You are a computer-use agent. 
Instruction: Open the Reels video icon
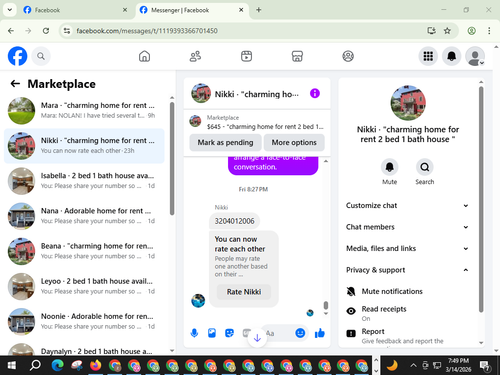tap(246, 56)
